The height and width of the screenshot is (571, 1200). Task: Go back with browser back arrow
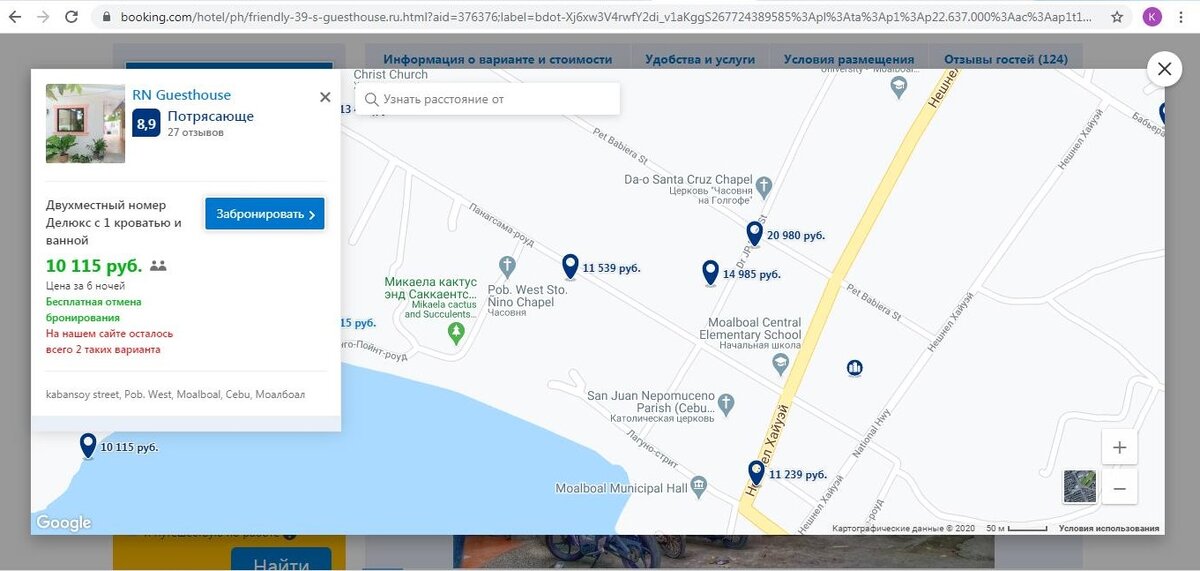pos(15,17)
